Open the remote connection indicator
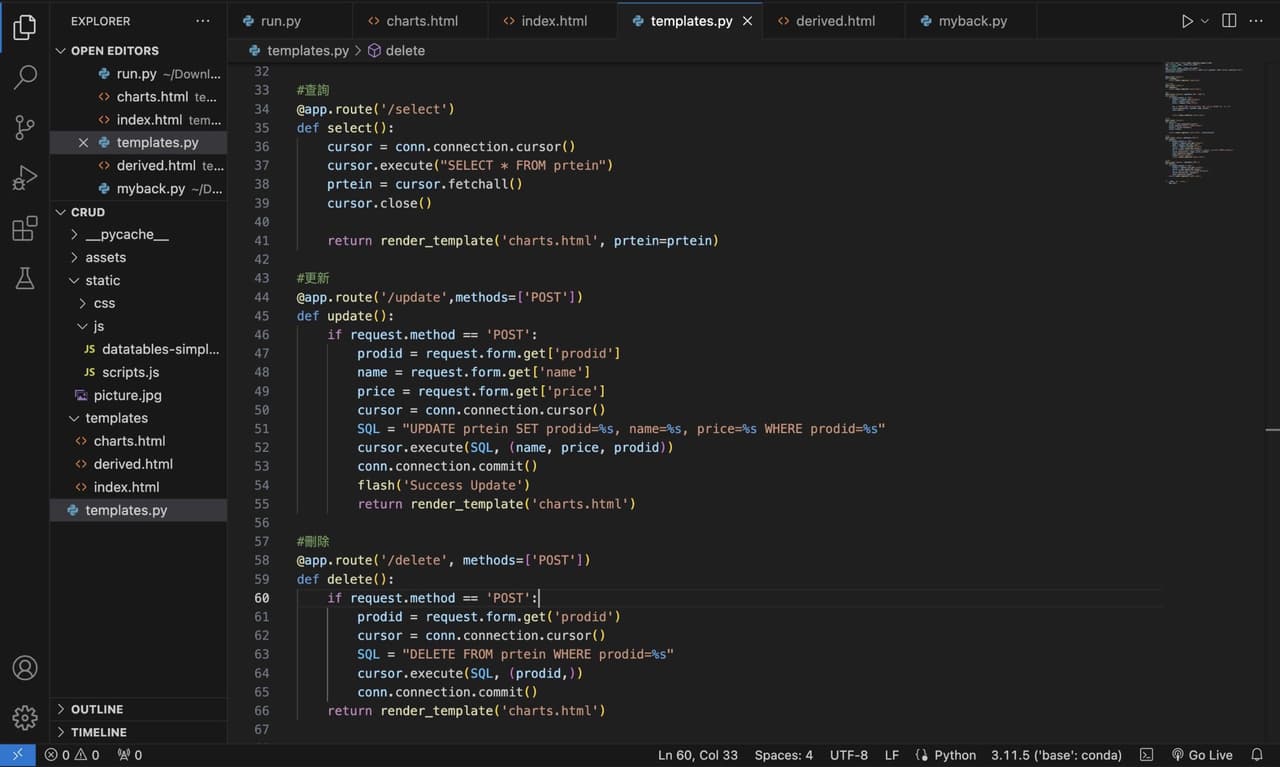The image size is (1280, 767). tap(17, 755)
